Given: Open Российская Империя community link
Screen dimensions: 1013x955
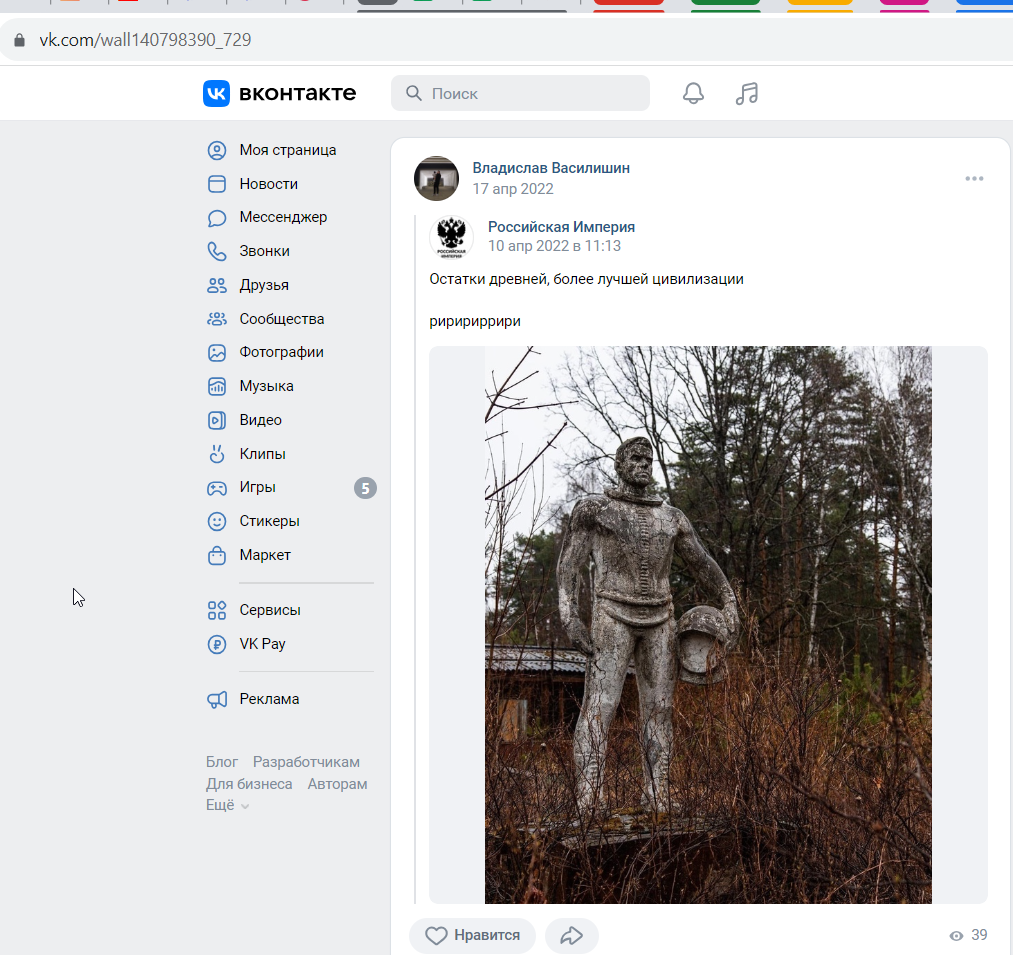Looking at the screenshot, I should coord(561,227).
